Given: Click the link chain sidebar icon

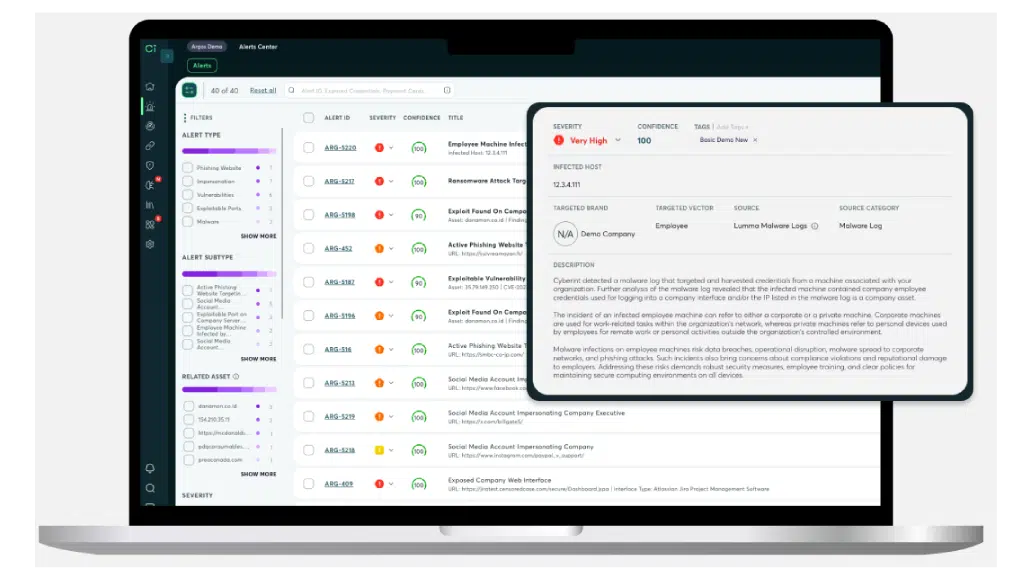Looking at the screenshot, I should (150, 146).
